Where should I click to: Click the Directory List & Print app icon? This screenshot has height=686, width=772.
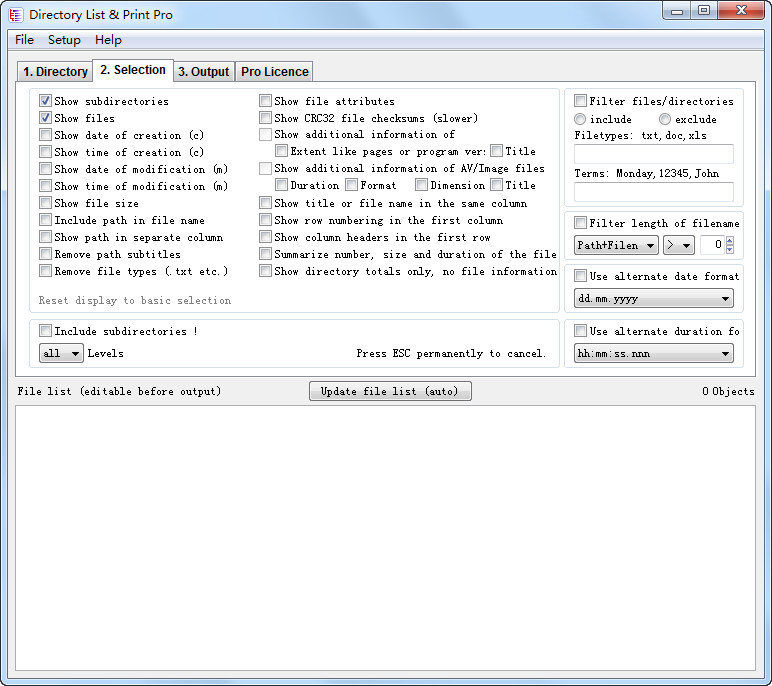[x=16, y=15]
